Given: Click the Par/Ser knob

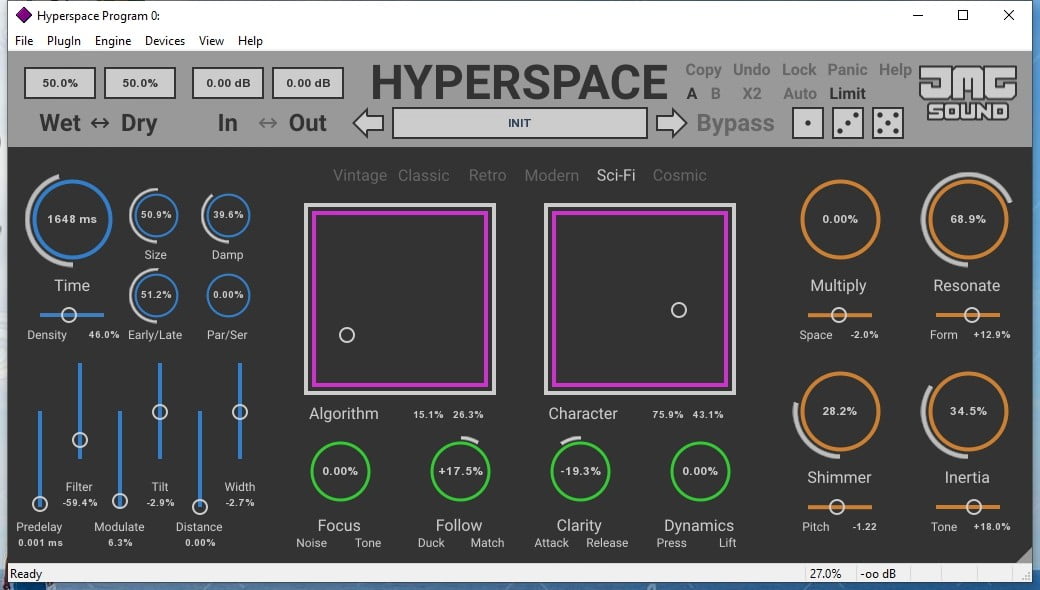Looking at the screenshot, I should click(x=228, y=295).
